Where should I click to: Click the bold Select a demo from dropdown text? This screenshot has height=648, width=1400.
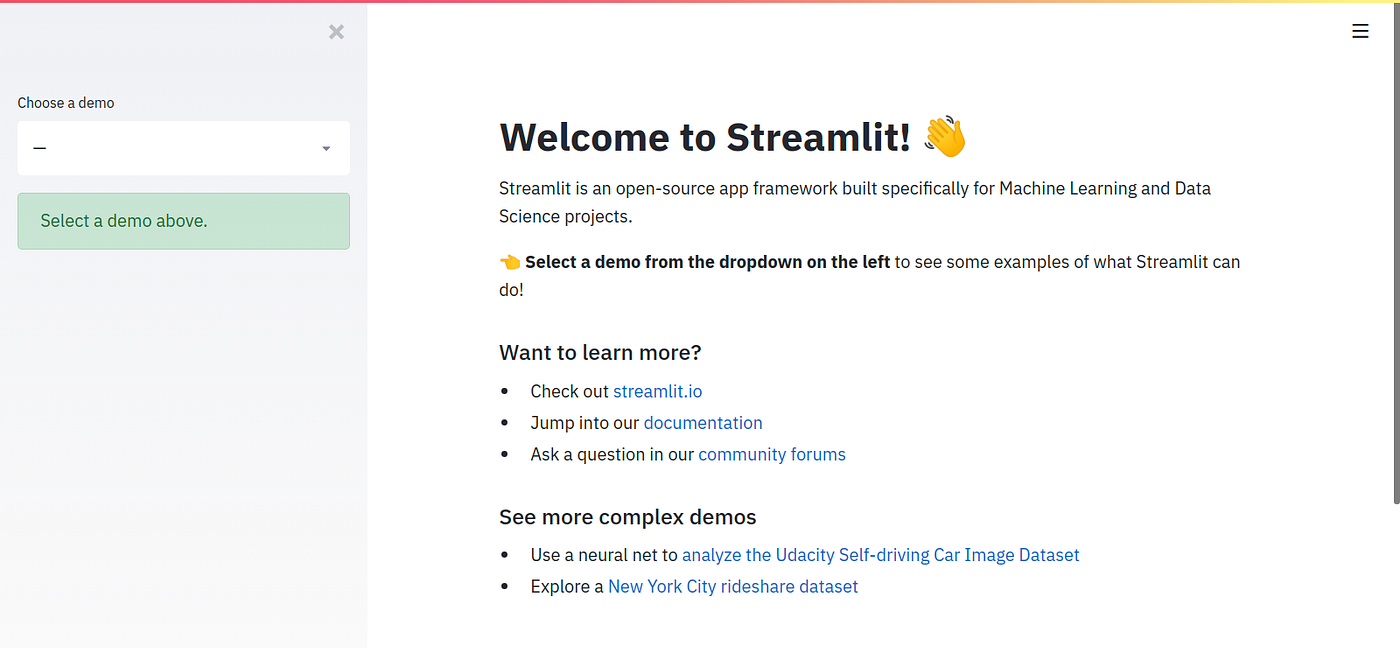(706, 261)
